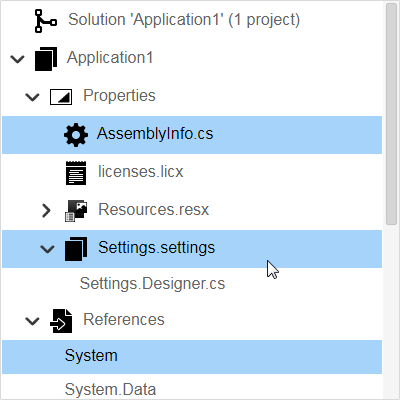Collapse the References node chevron
This screenshot has width=400, height=400.
32,321
